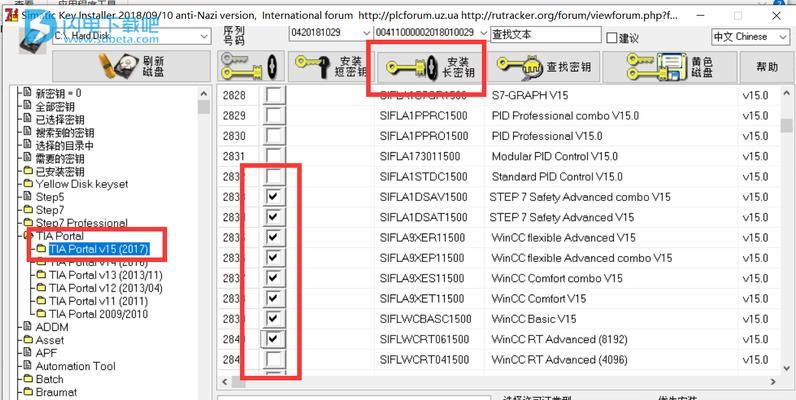Viewport: 796px width, 400px height.
Task: Click the text STEP 7 Safety Advanced V15
Action: 561,217
